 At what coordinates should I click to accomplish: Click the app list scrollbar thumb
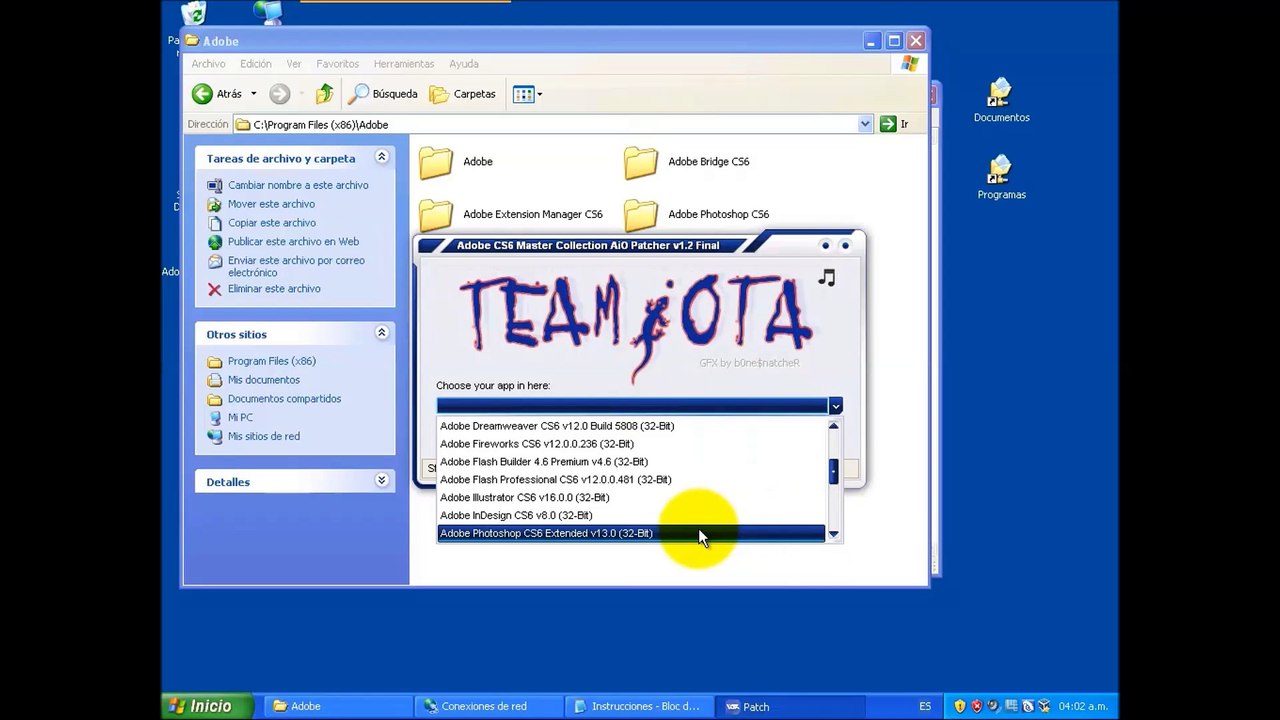[833, 471]
